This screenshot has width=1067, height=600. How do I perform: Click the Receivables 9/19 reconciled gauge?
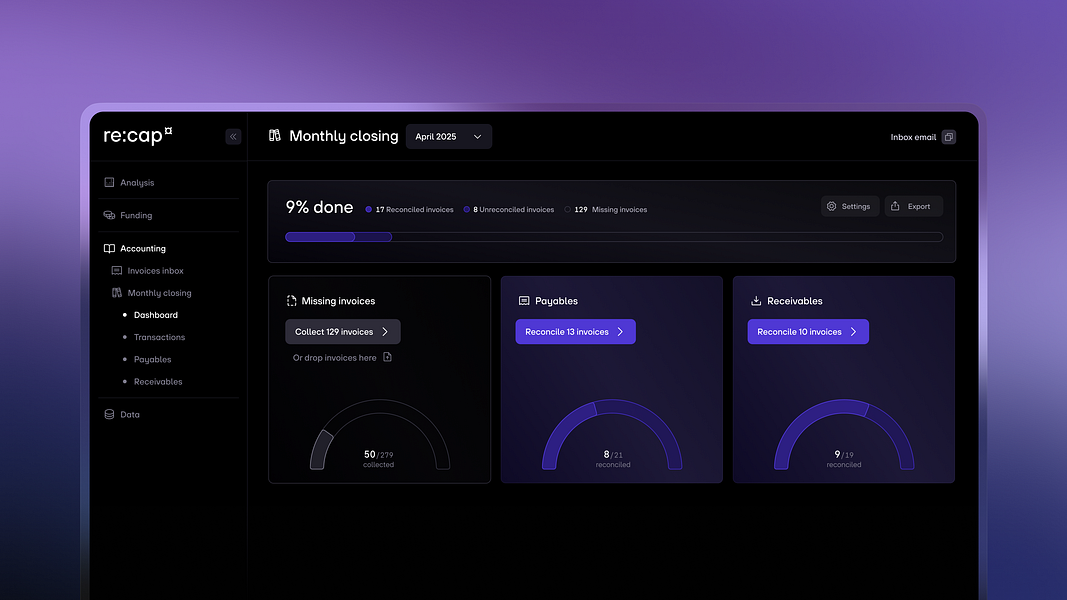[x=844, y=435]
